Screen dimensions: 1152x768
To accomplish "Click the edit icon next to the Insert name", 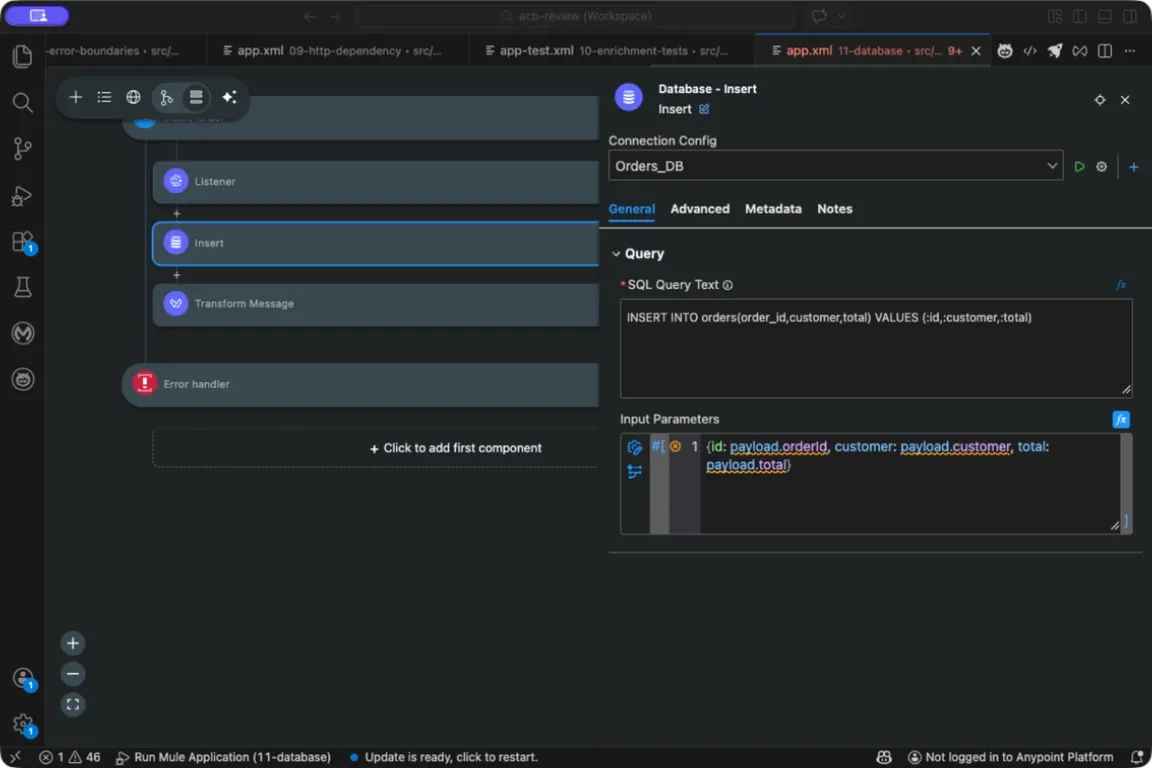I will [x=704, y=109].
